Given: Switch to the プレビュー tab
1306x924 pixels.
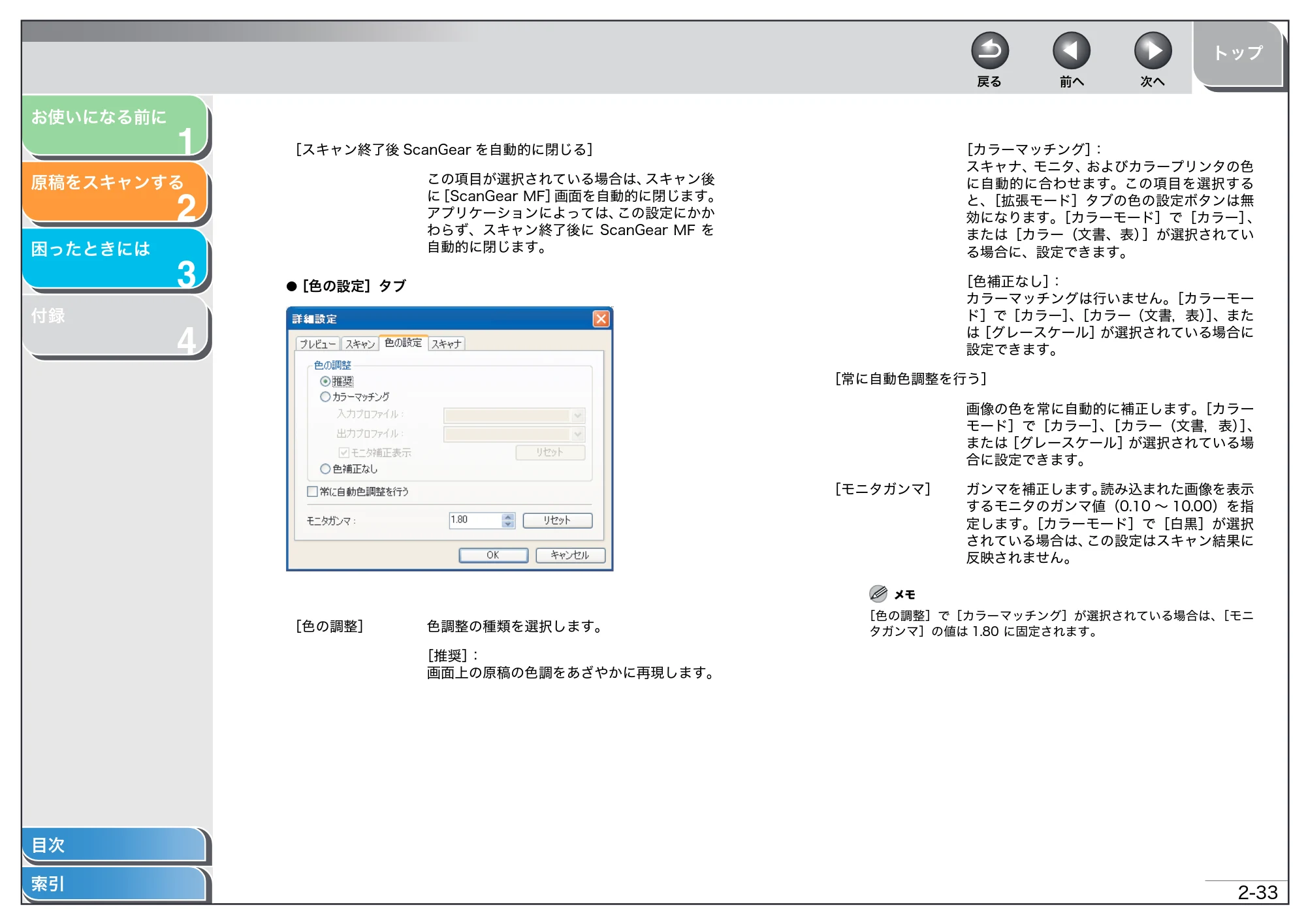Looking at the screenshot, I should (317, 344).
